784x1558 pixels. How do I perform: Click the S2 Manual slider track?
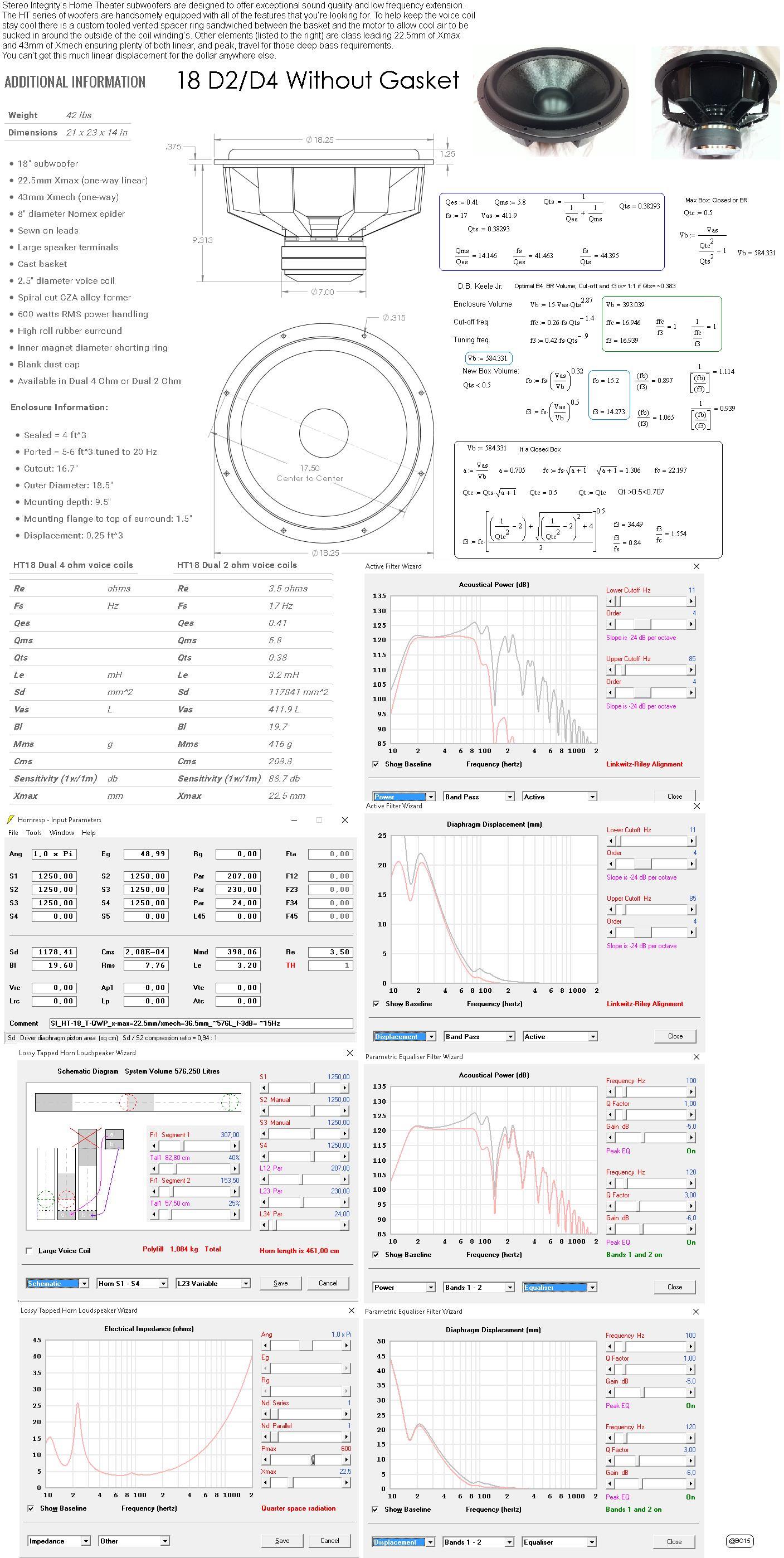pos(305,1110)
